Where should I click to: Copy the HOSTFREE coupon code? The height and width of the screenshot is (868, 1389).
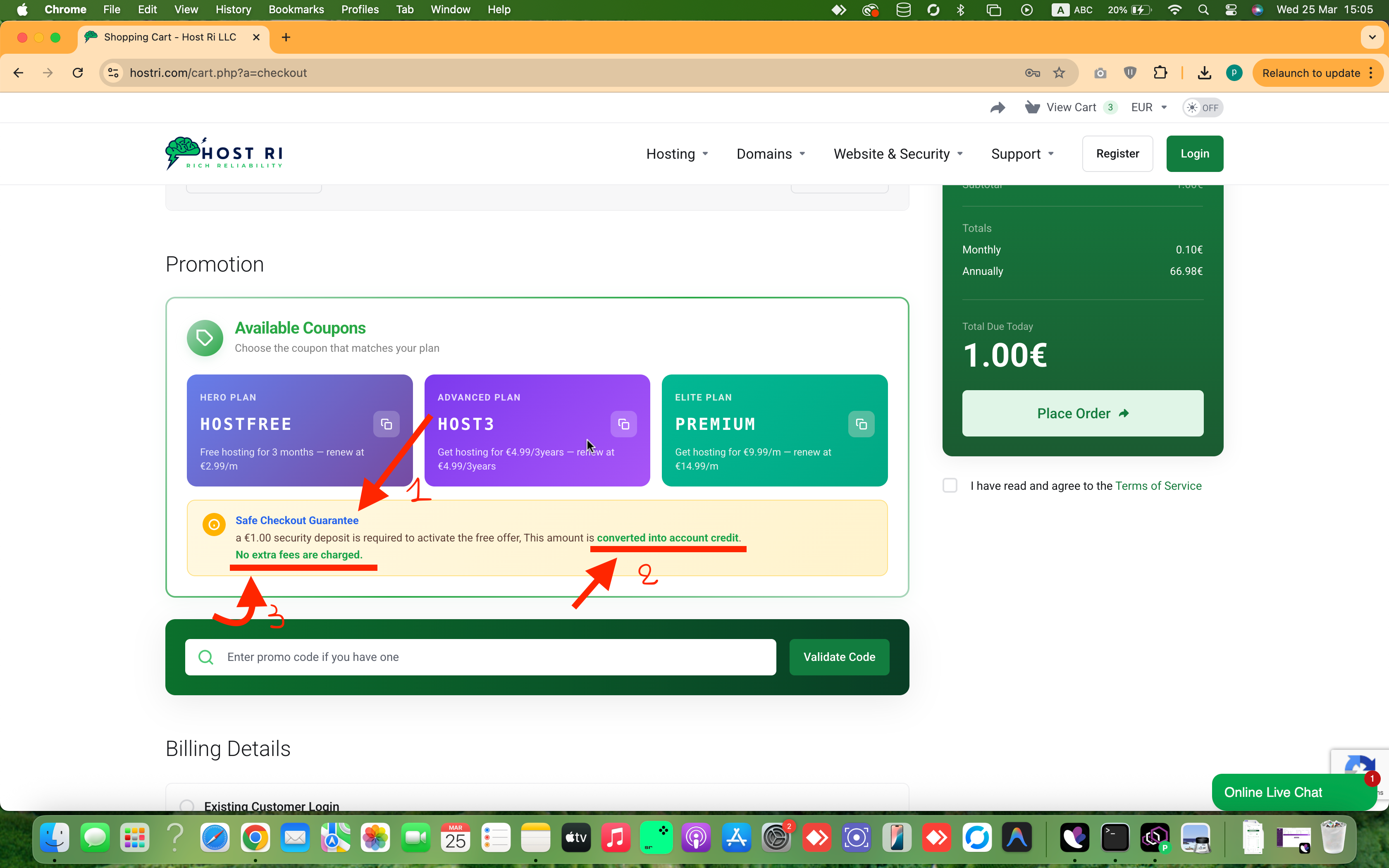(x=386, y=424)
